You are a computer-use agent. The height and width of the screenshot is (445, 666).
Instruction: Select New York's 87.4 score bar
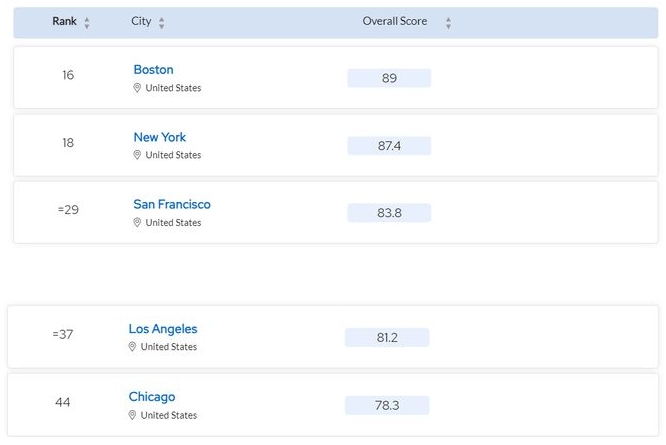pos(389,146)
